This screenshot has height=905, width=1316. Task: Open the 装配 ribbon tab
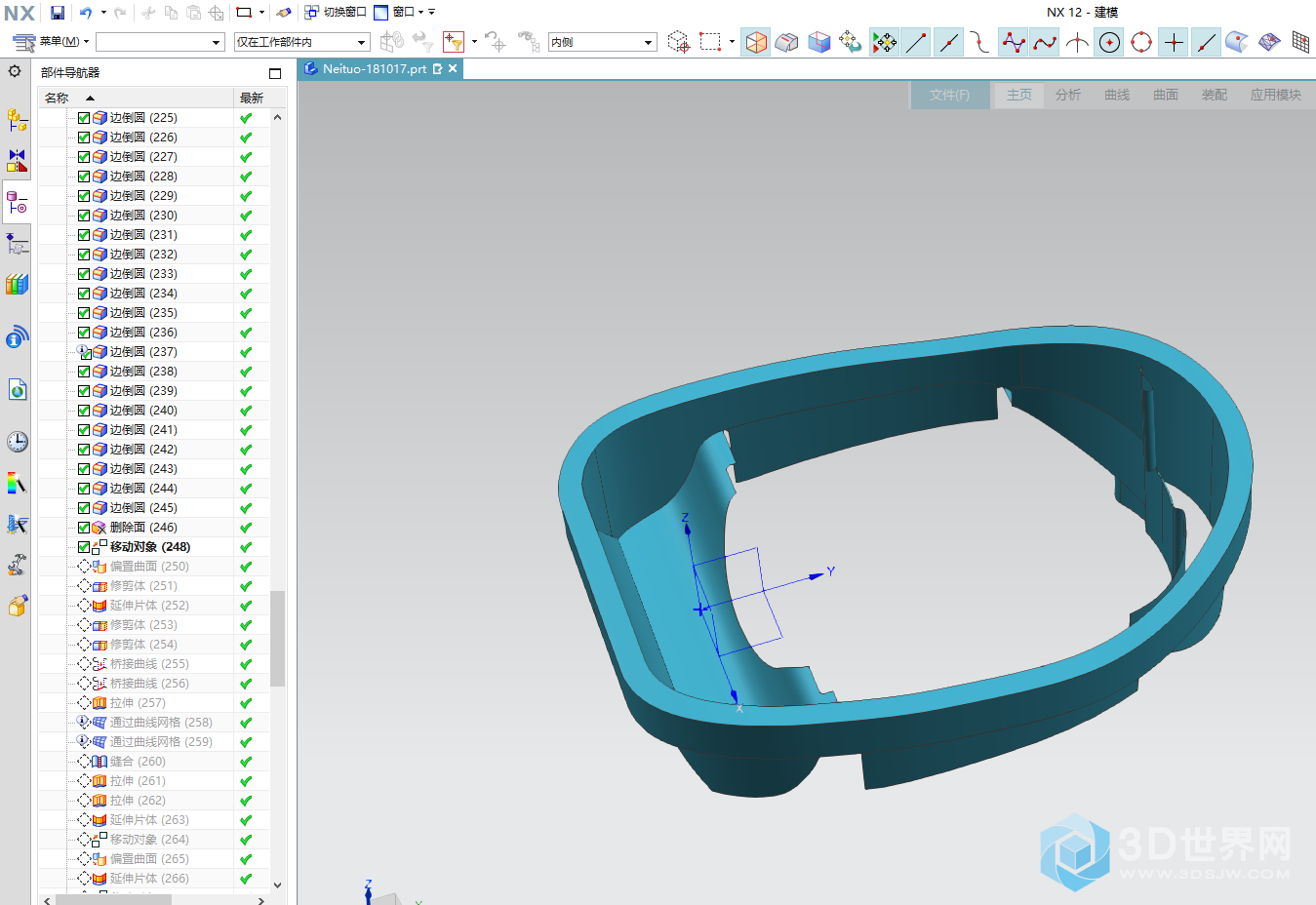(x=1215, y=95)
